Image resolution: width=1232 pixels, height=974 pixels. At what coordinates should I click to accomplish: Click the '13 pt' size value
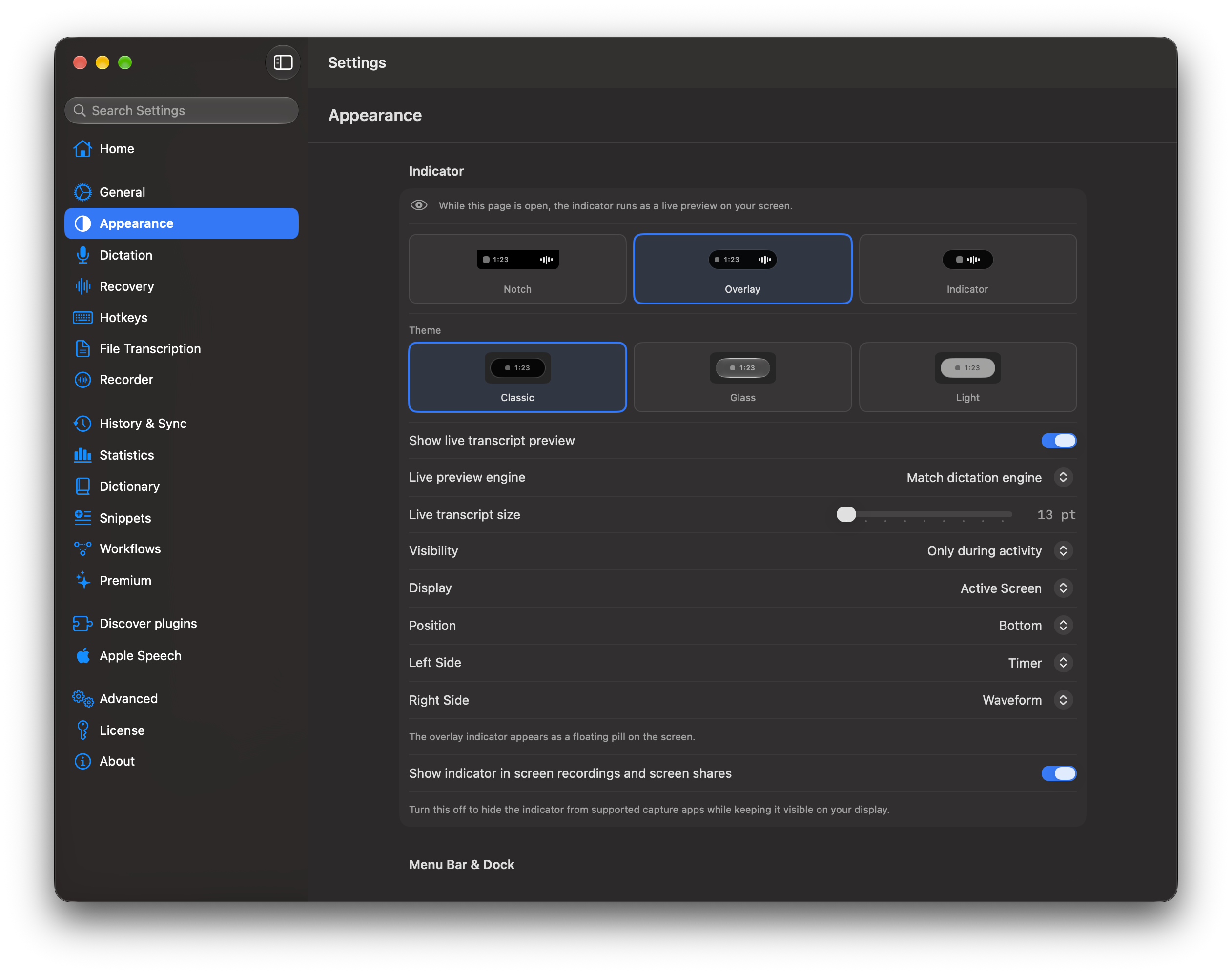click(1056, 515)
